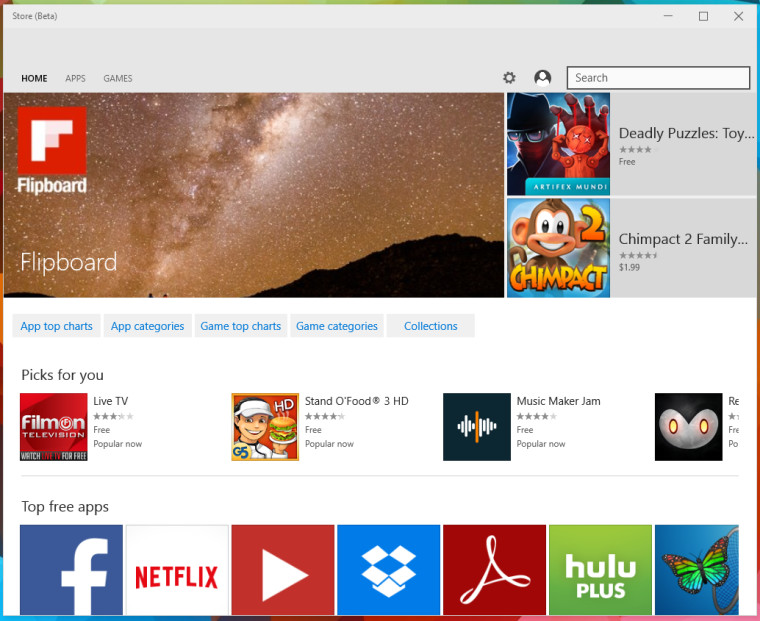Open the owl-eyed app icon
Screen dimensions: 760x621
(688, 427)
